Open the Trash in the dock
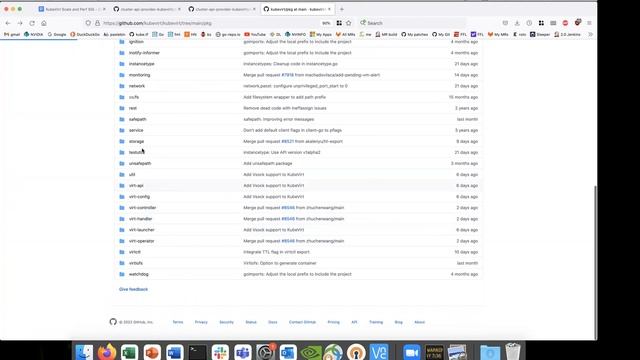This screenshot has height=360, width=640. tap(513, 352)
